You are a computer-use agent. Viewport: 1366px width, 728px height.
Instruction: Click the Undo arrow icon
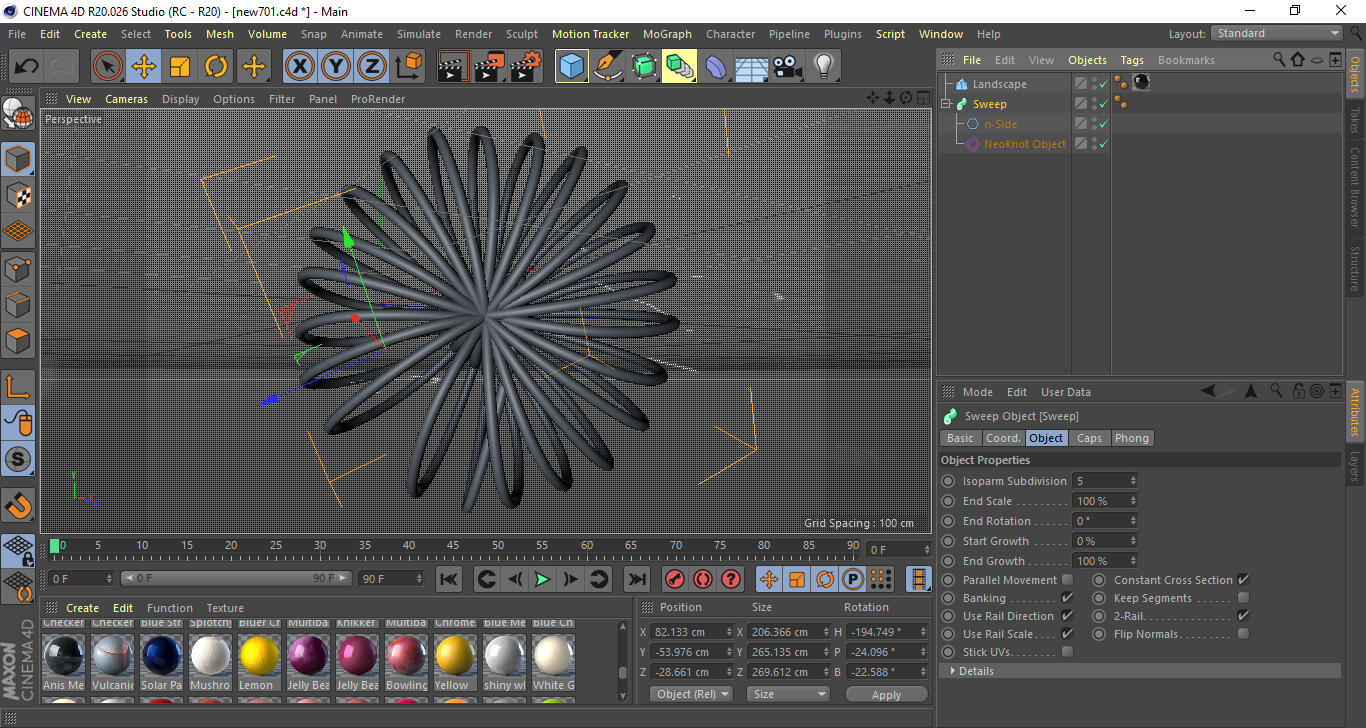click(x=27, y=67)
